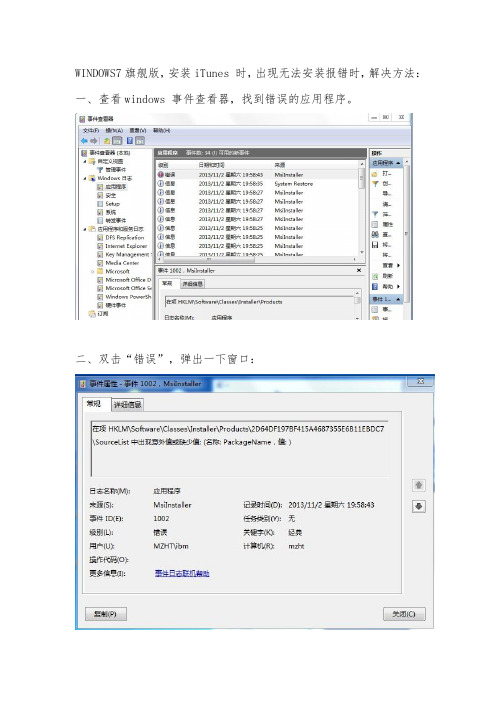Screen dimensions: 496x702
Task: Select 详细信息 tab in event properties dialog
Action: click(128, 405)
